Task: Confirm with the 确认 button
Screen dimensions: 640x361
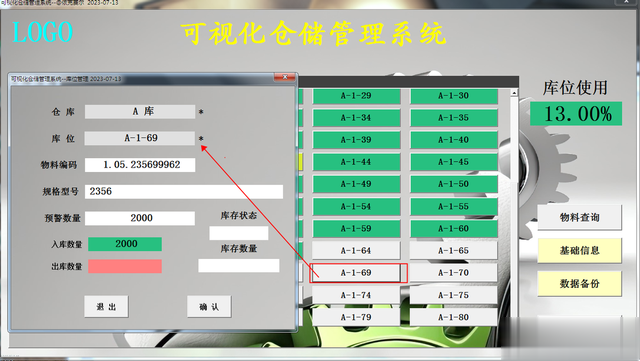Action: click(x=209, y=306)
